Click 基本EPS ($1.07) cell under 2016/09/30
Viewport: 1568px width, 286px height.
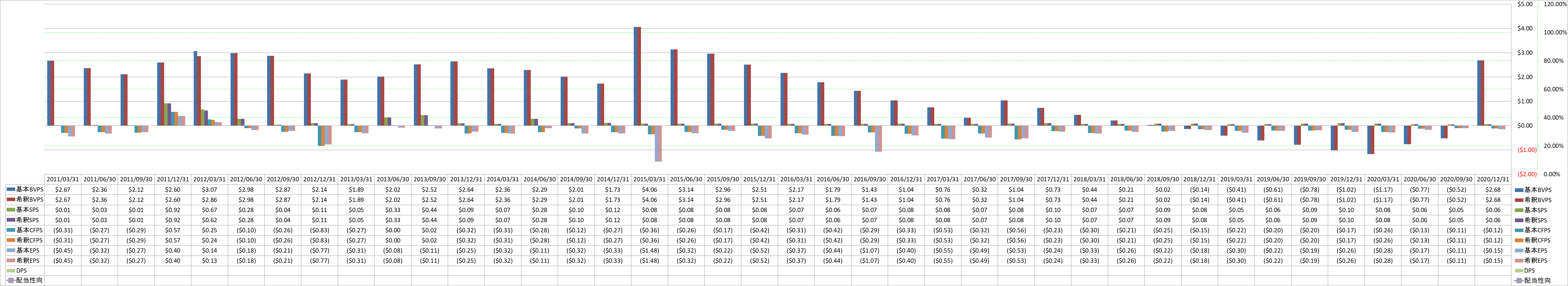[x=870, y=250]
